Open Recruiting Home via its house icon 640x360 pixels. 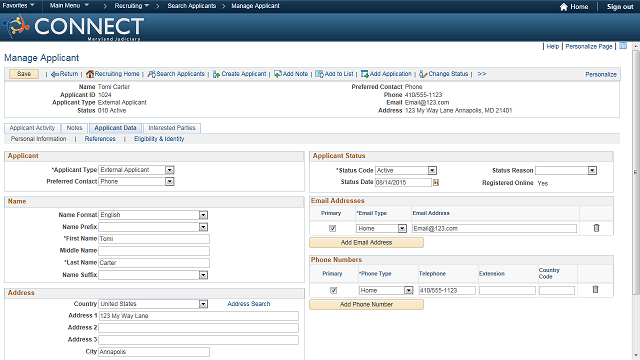pyautogui.click(x=90, y=74)
